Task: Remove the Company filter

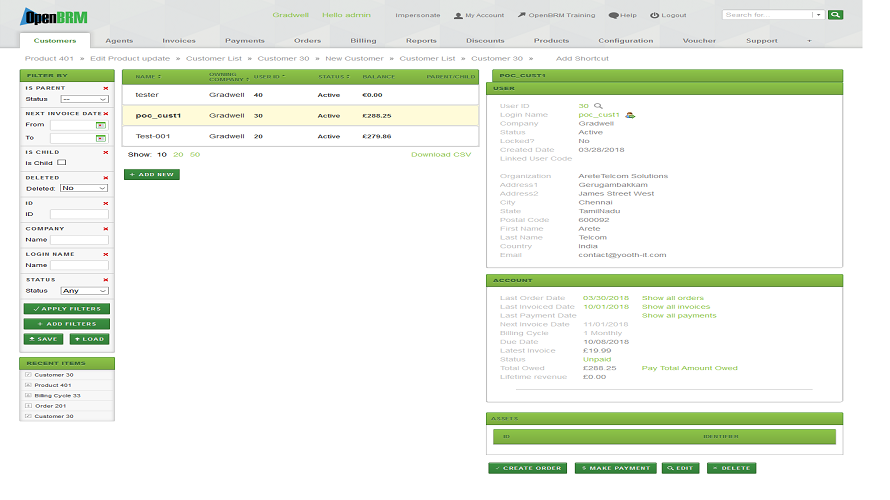Action: 106,229
